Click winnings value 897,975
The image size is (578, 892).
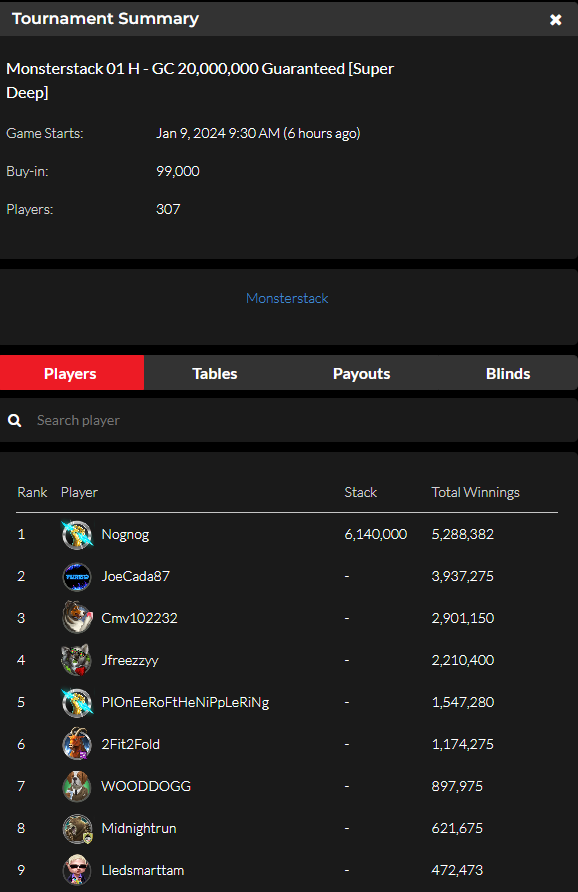point(457,786)
